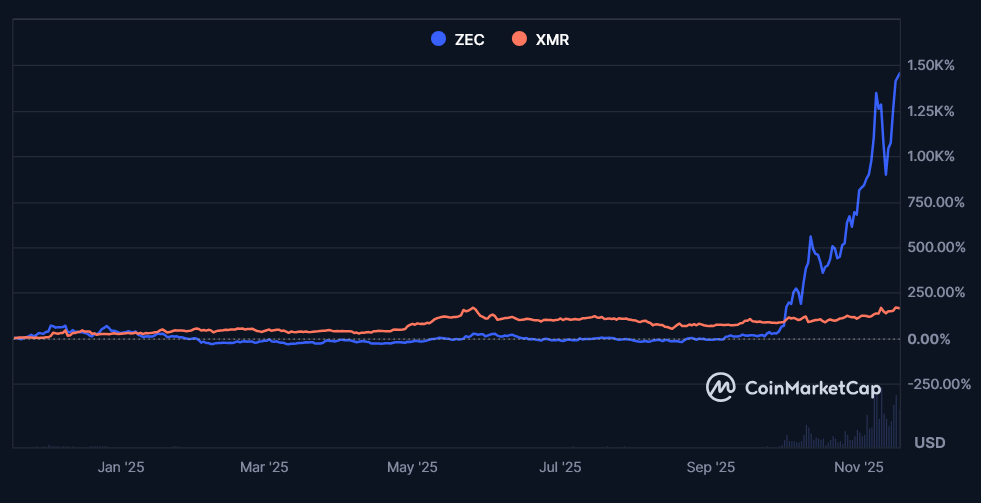Select the Mar '25 date label
The height and width of the screenshot is (503, 981).
point(264,467)
